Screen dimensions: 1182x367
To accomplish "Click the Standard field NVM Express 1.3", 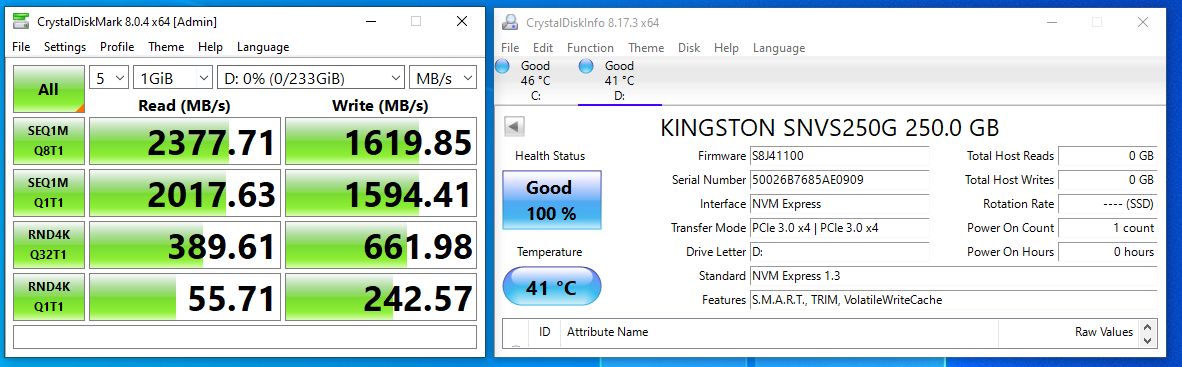I will click(953, 276).
